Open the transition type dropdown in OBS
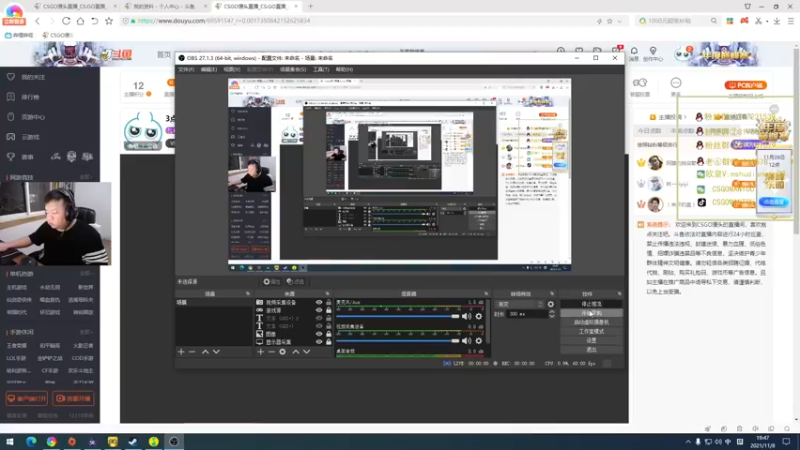The width and height of the screenshot is (800, 450). coord(519,304)
